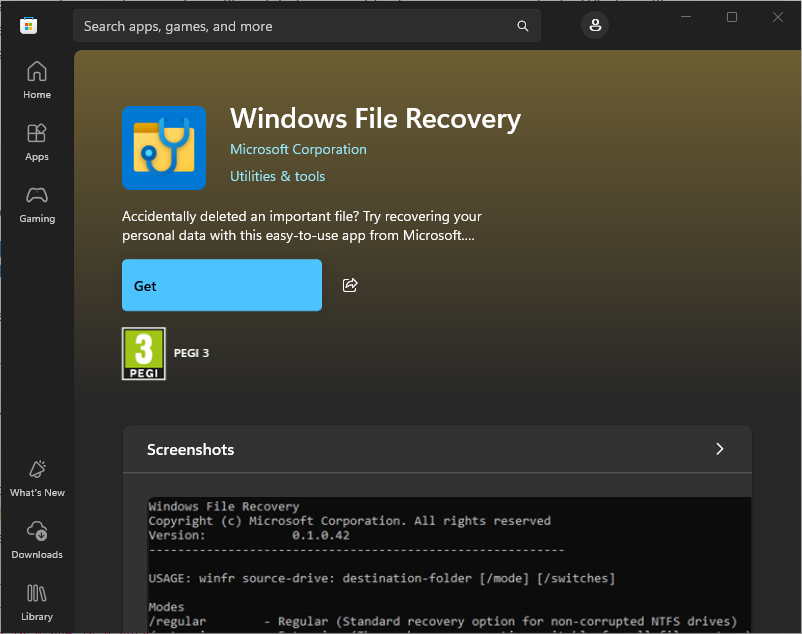Expand Screenshots with the chevron arrow
The image size is (802, 634).
[720, 449]
